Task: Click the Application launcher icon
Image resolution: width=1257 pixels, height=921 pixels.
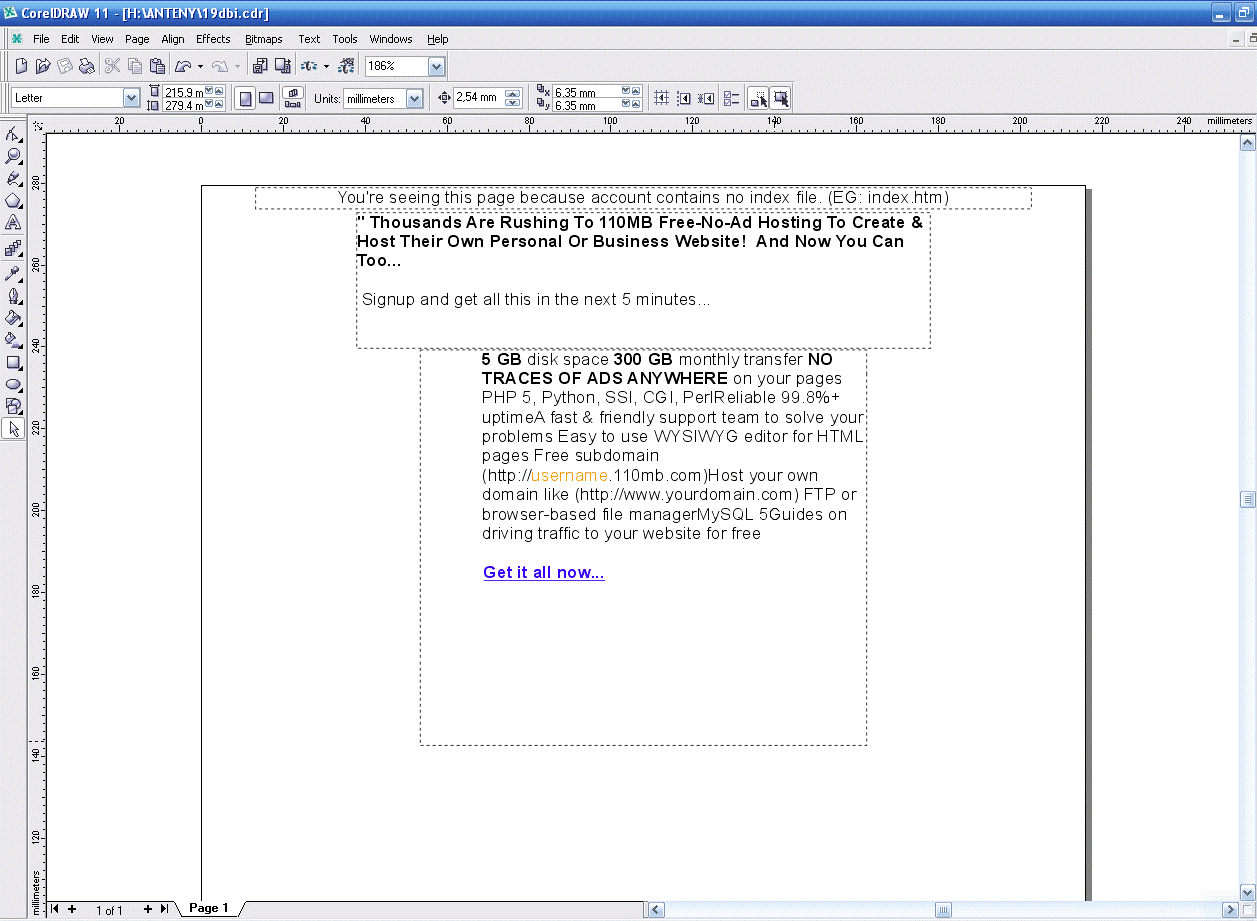Action: click(x=310, y=66)
